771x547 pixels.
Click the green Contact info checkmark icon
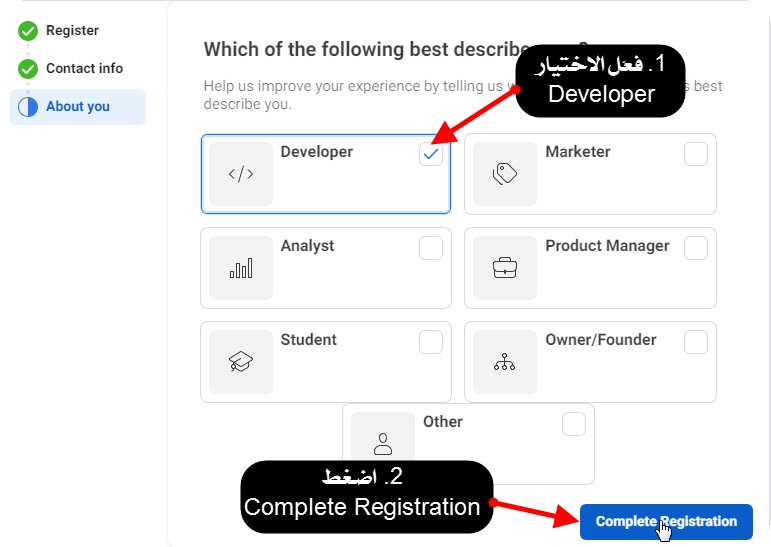point(27,69)
